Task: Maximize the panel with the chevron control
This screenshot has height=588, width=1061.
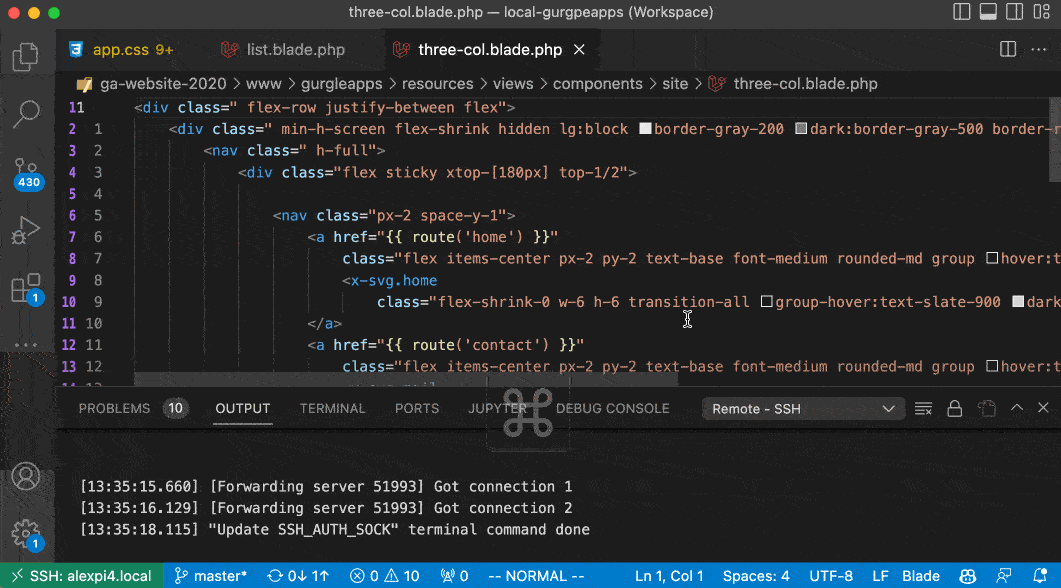Action: [x=1016, y=408]
